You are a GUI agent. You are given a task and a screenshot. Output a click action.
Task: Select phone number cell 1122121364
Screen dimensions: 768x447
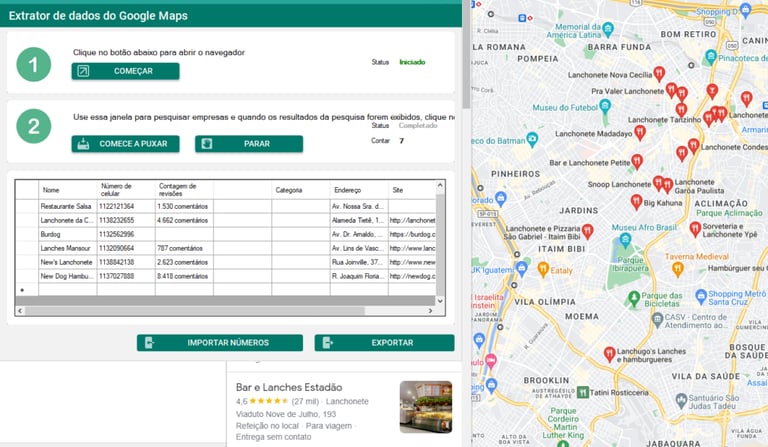click(x=126, y=207)
